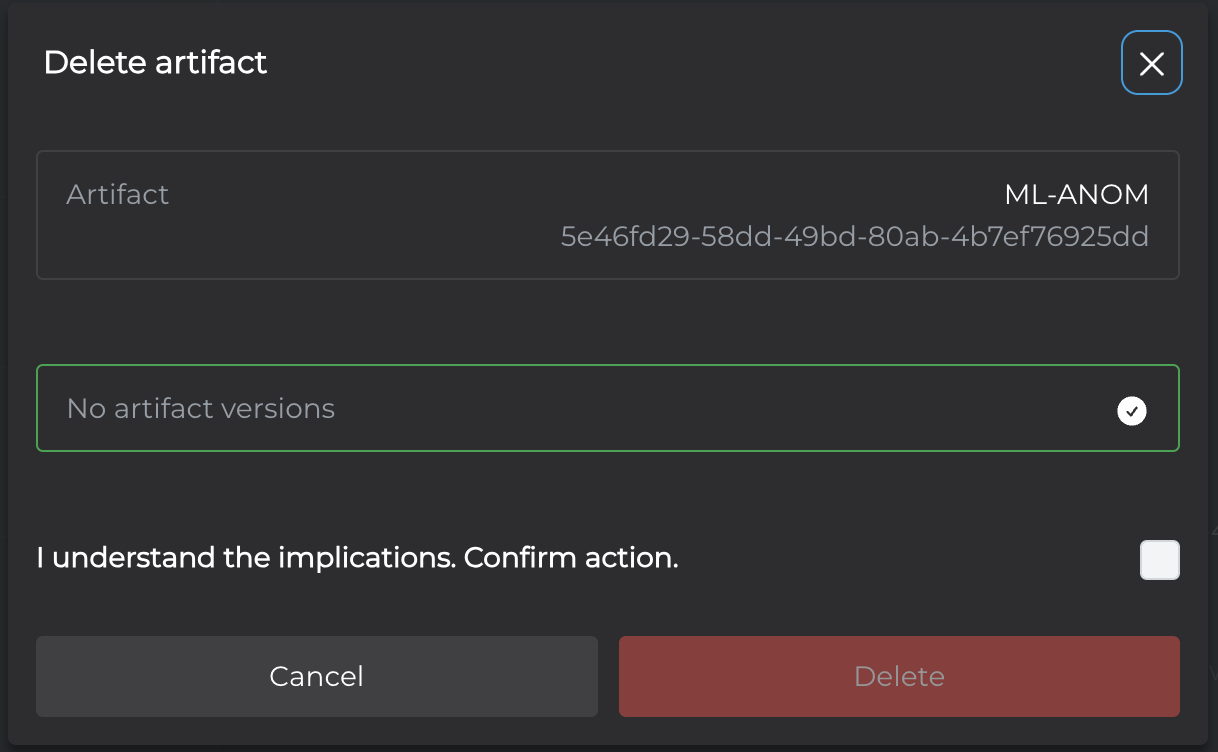Image resolution: width=1218 pixels, height=752 pixels.
Task: Enable the understand-implications checkbox
Action: [x=1160, y=560]
